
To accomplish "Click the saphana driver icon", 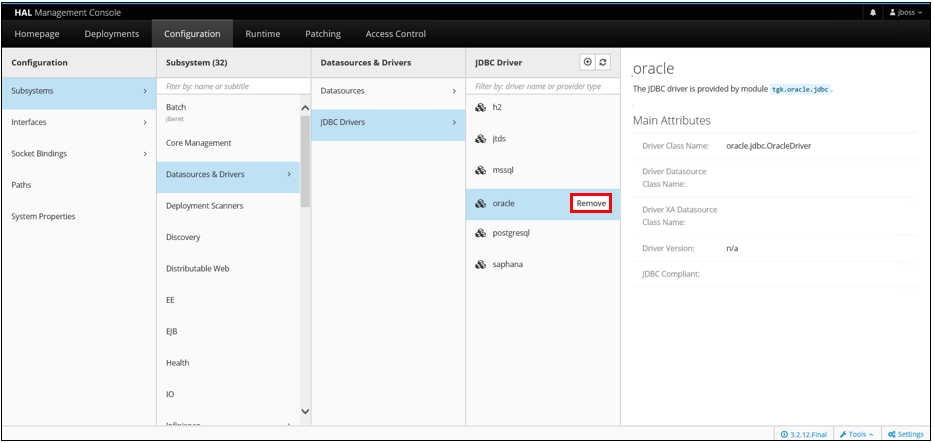I will [480, 264].
